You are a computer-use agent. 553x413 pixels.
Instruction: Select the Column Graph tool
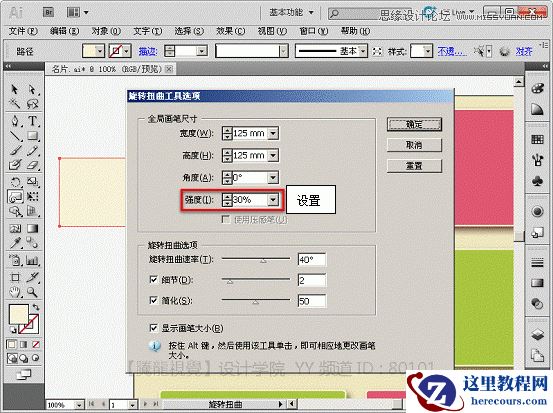[32, 260]
